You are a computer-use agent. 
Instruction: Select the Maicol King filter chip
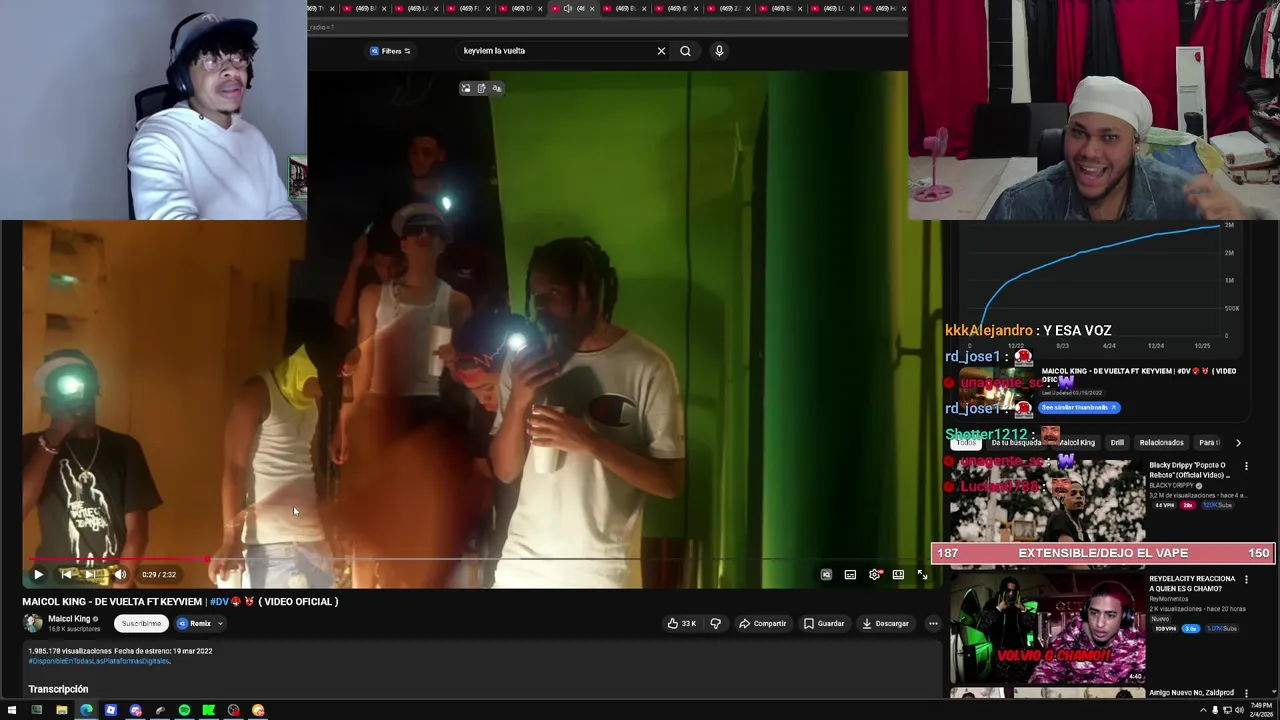(1076, 442)
